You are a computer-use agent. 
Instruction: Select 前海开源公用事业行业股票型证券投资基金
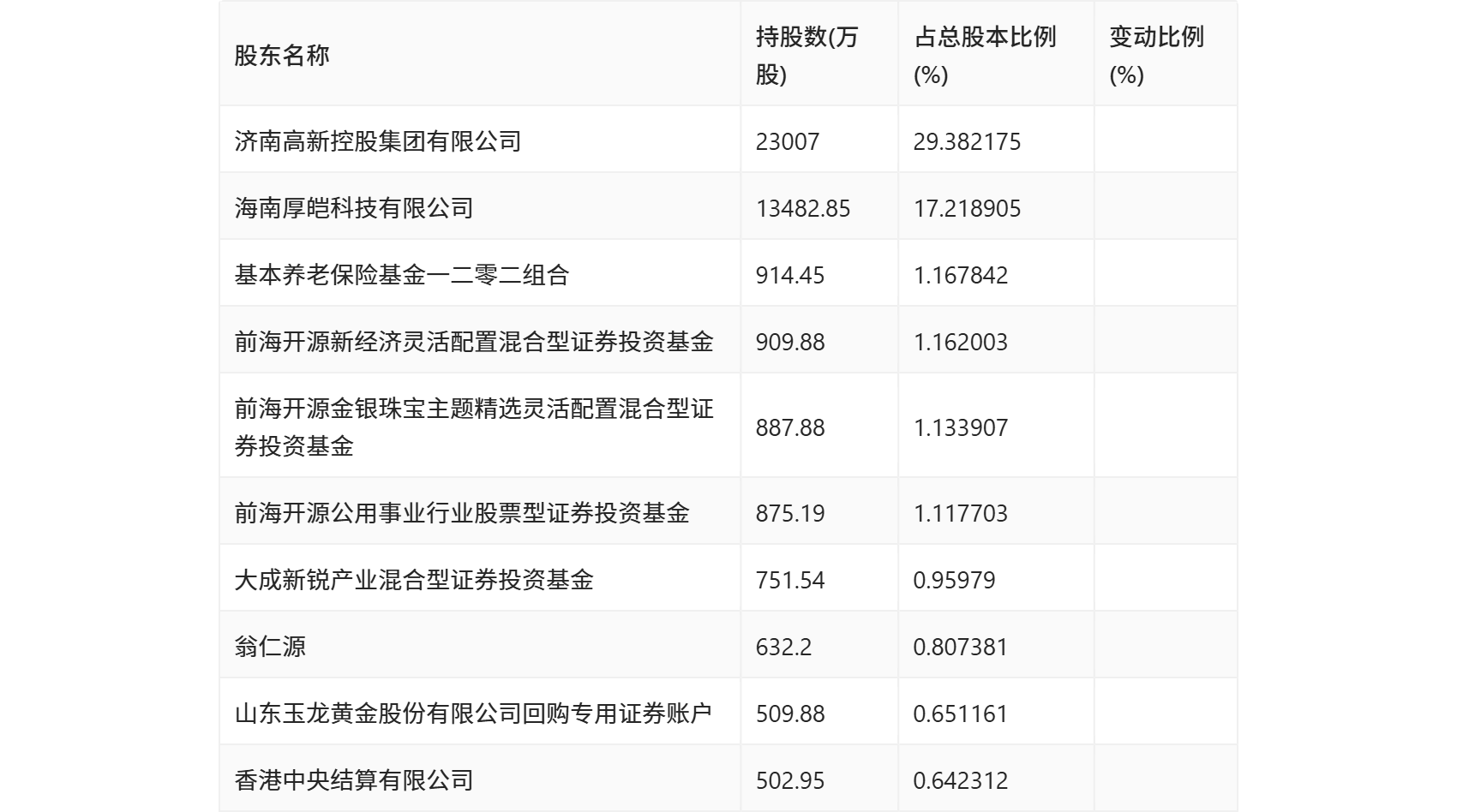pos(462,513)
